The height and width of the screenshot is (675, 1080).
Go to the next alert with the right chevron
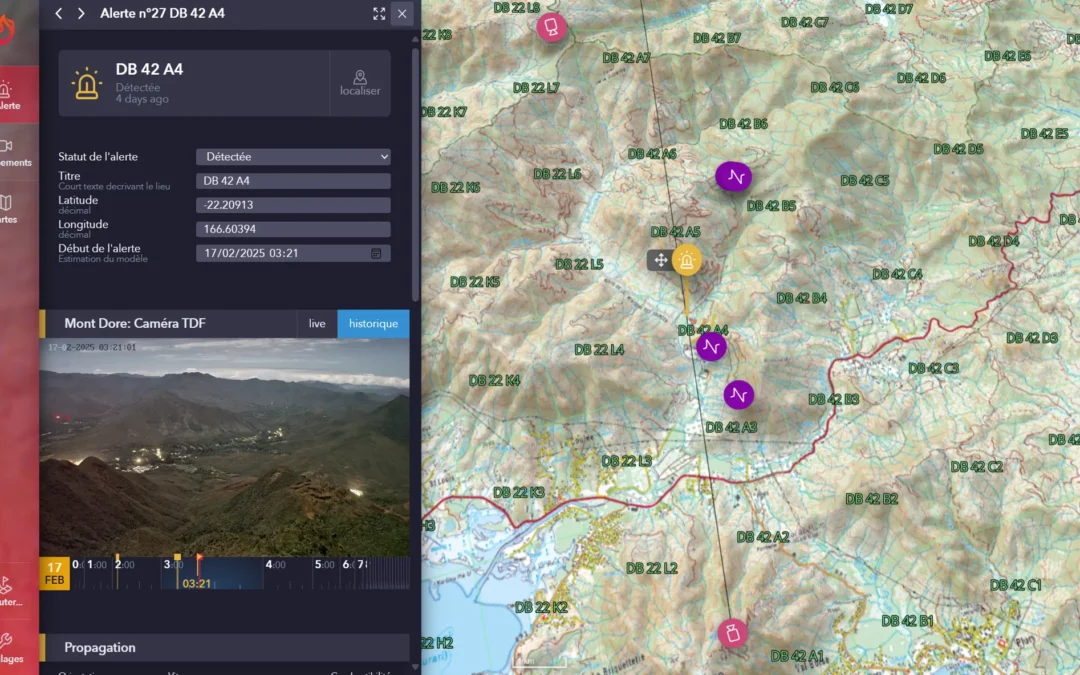(81, 13)
